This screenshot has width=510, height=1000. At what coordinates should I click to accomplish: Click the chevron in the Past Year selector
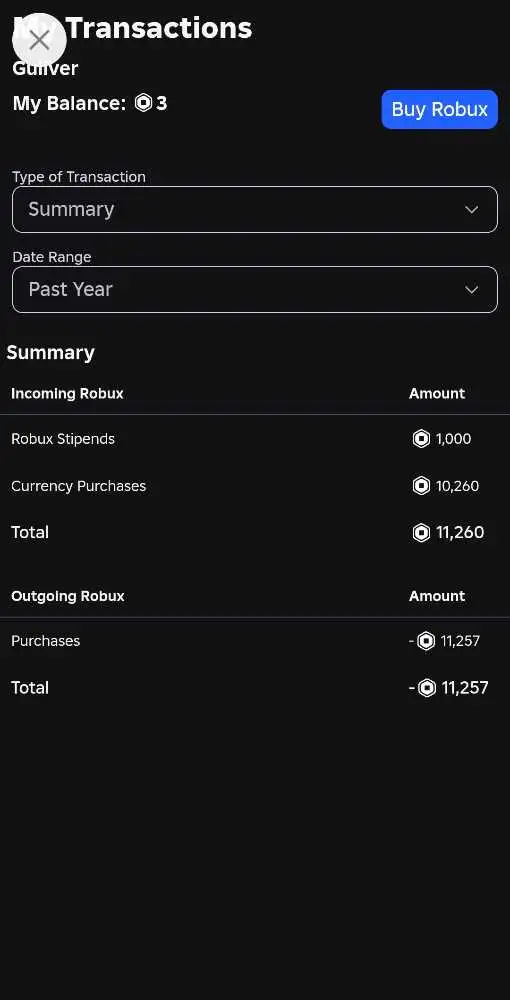pyautogui.click(x=471, y=290)
